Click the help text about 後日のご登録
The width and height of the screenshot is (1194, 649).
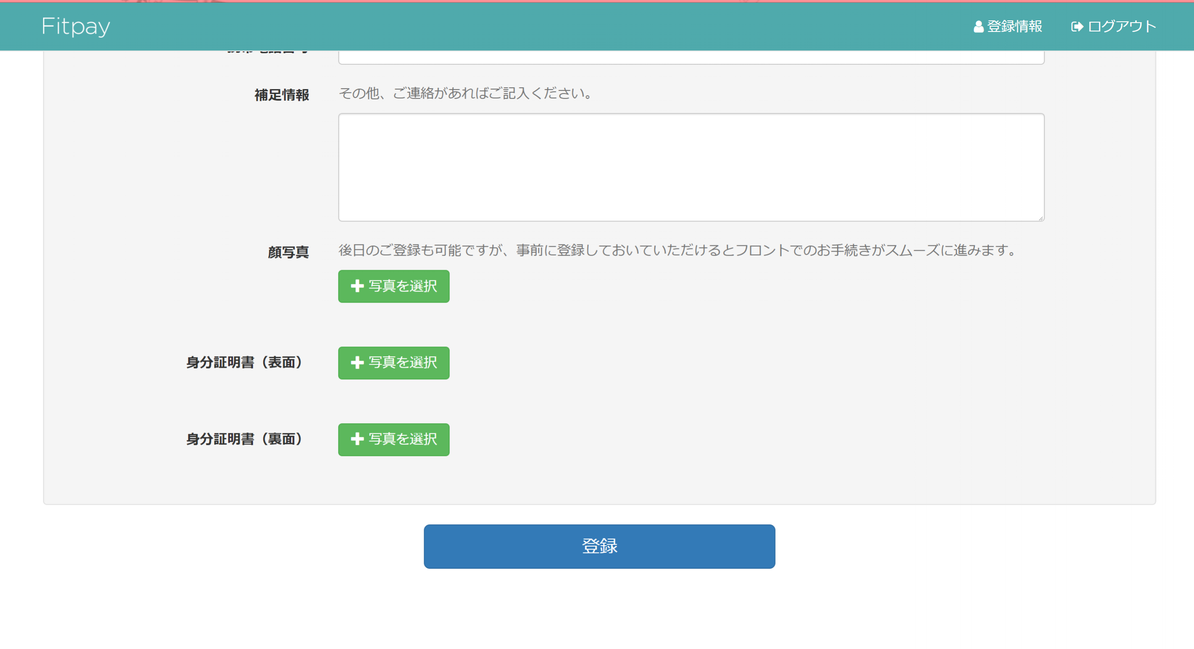click(678, 251)
